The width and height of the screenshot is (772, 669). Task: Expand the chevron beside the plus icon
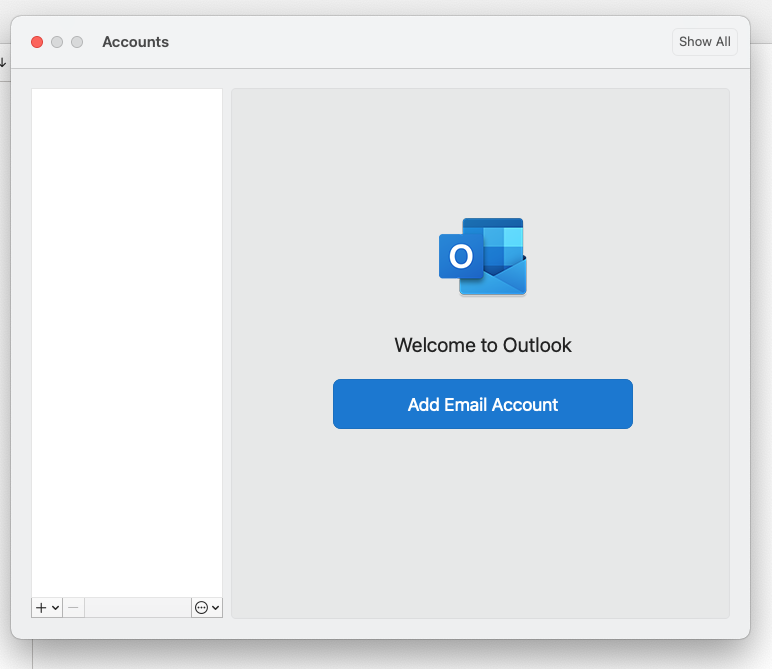[56, 607]
